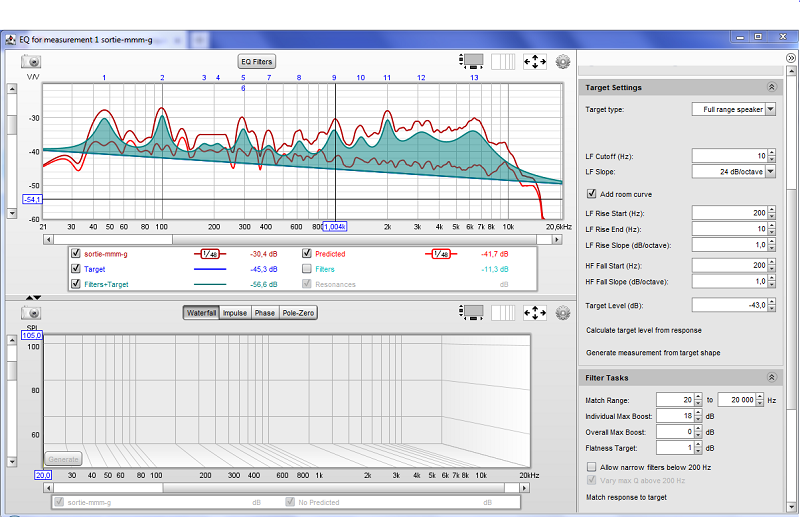Switch to the Impulse tab
The width and height of the screenshot is (800, 517).
point(235,313)
